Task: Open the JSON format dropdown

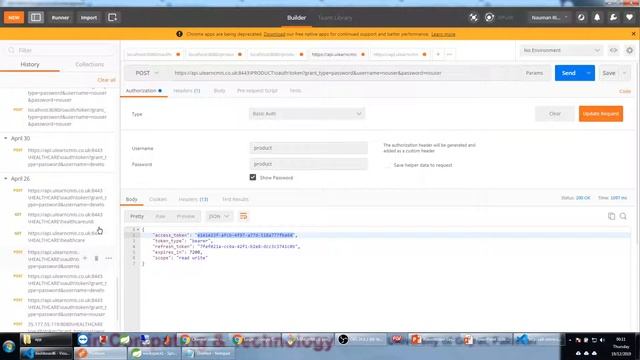Action: coord(219,216)
